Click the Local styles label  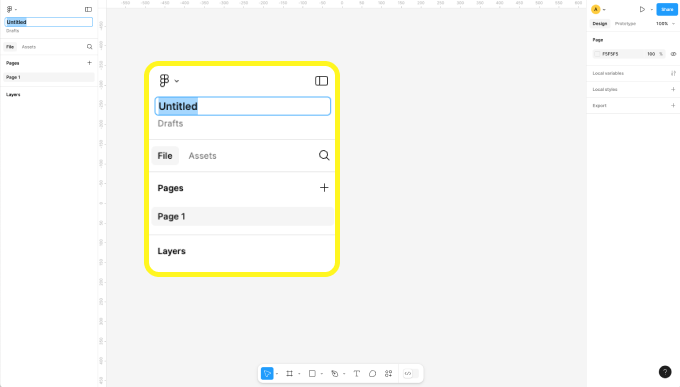[605, 89]
